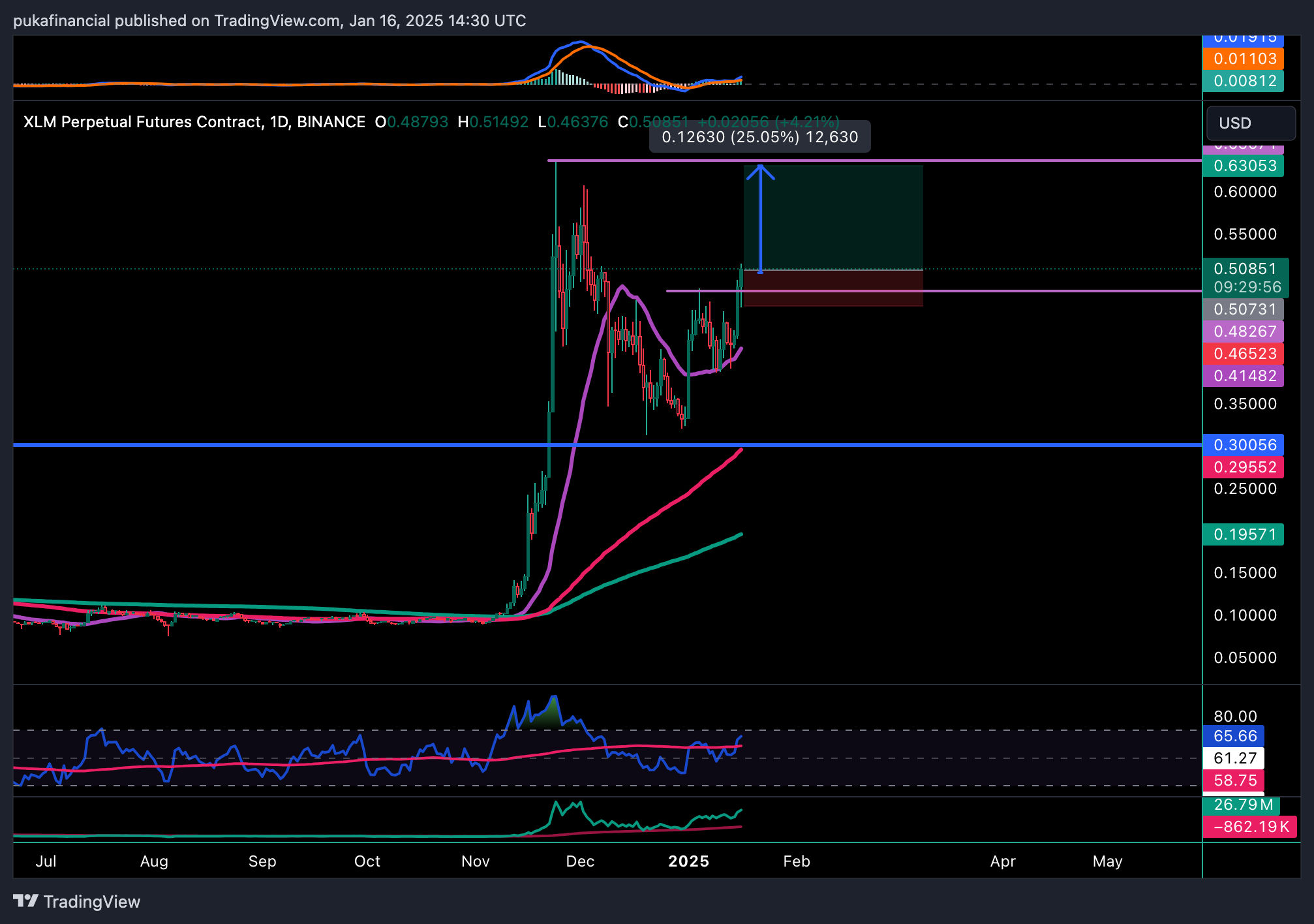
Task: Click the Aug label on time axis
Action: click(154, 861)
